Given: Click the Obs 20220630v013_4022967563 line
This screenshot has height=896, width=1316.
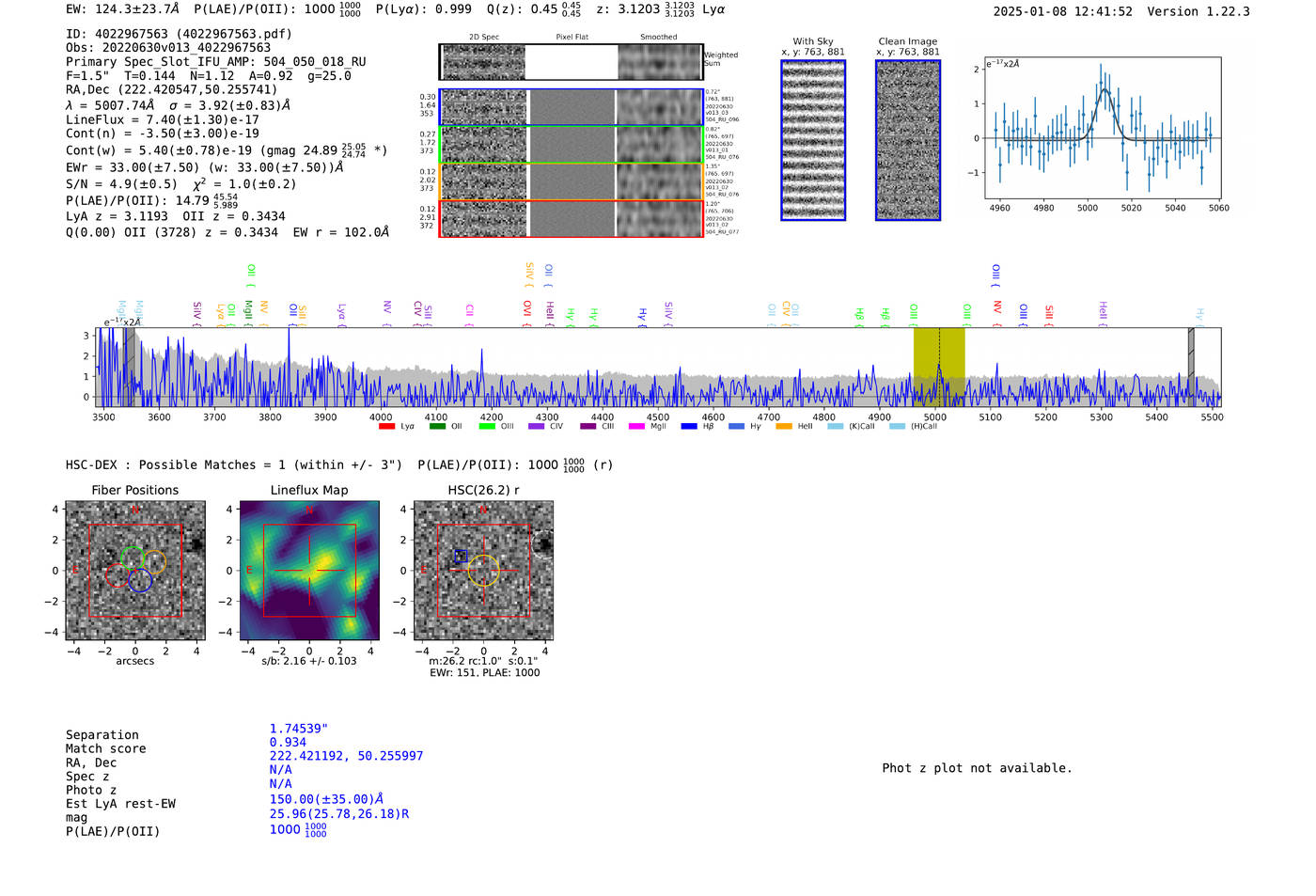Looking at the screenshot, I should tap(168, 48).
